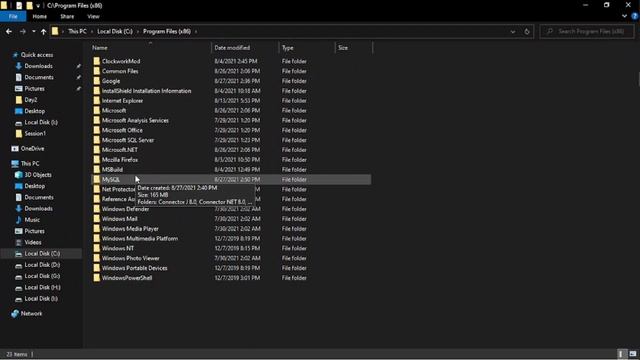The width and height of the screenshot is (640, 360).
Task: Go up one folder level
Action: 43,31
